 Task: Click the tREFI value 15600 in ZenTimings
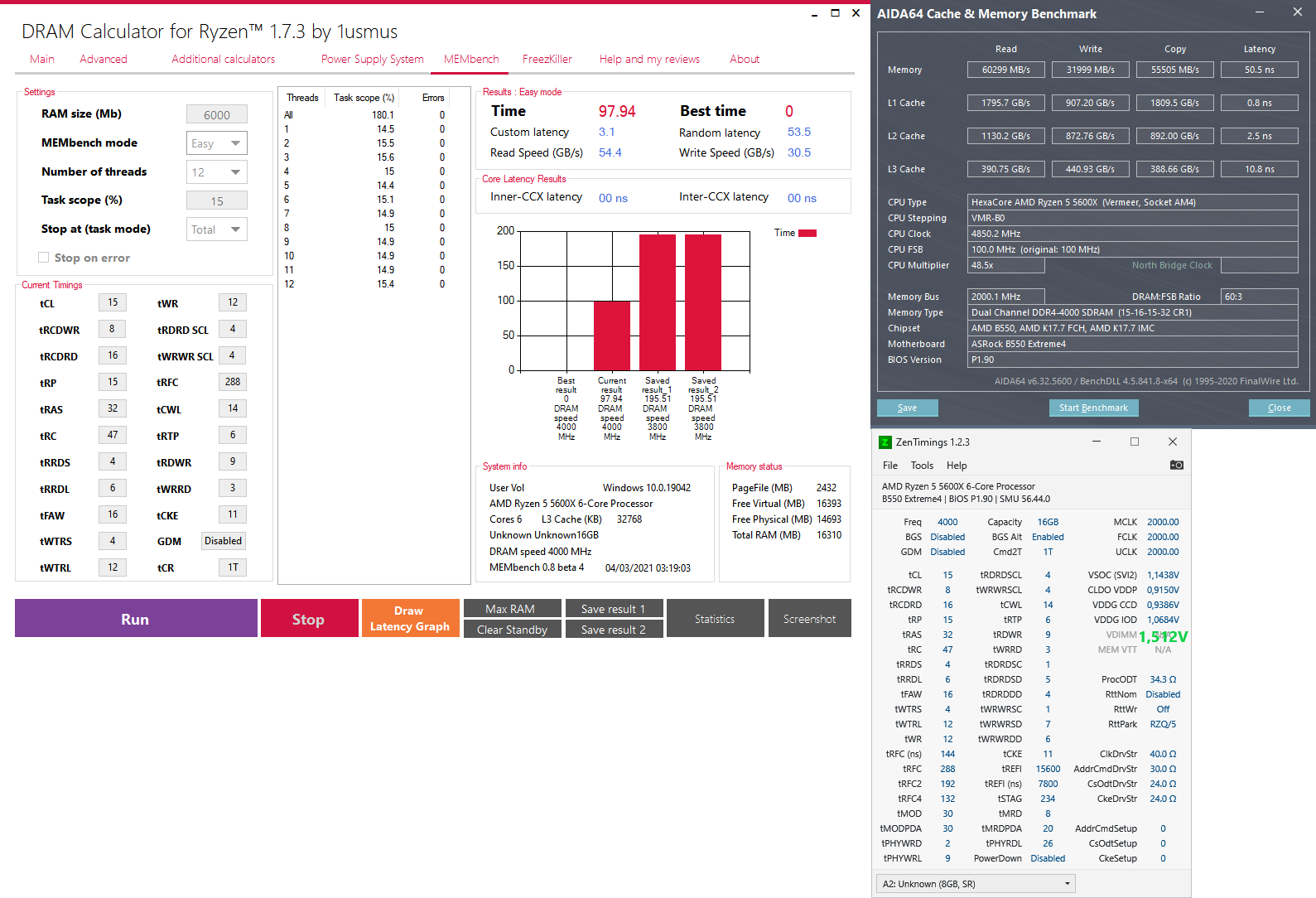point(1048,769)
